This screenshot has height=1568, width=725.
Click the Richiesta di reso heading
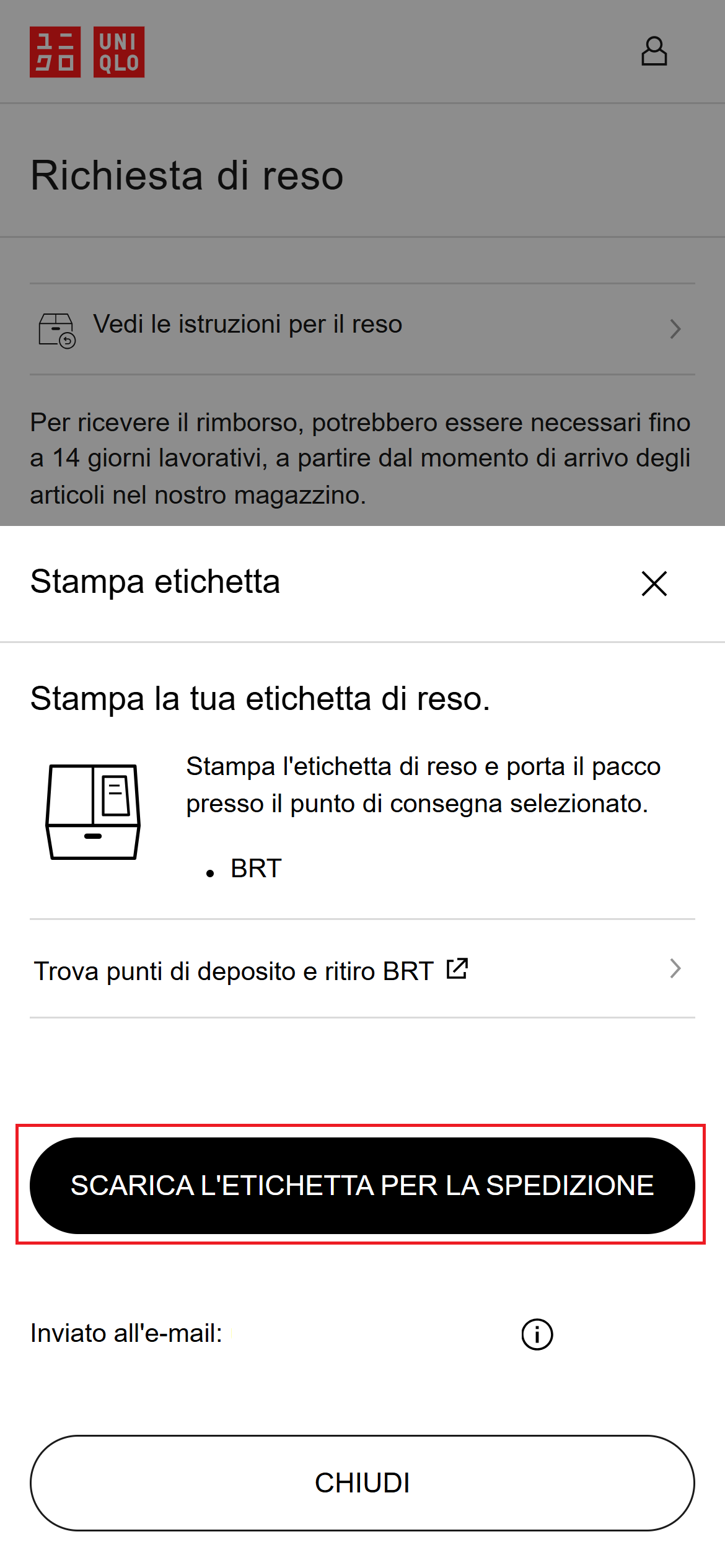point(187,175)
